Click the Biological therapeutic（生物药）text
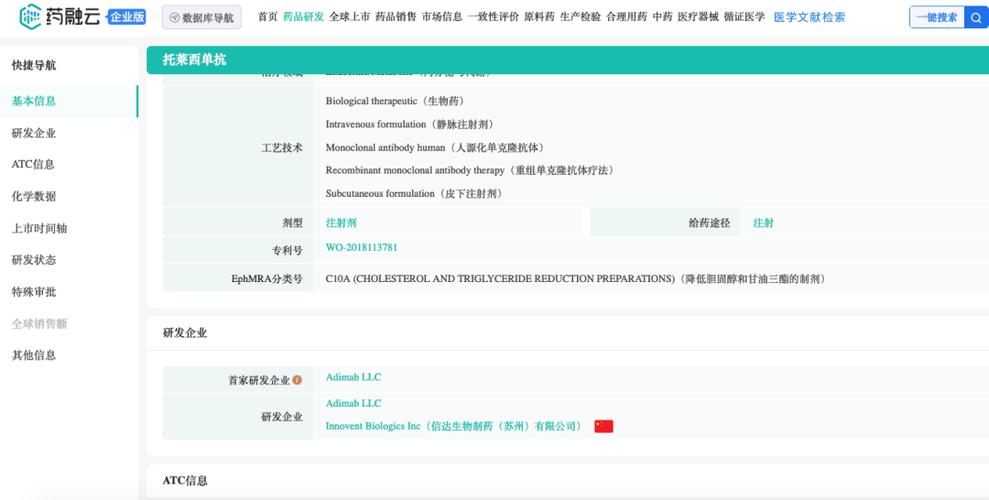This screenshot has height=500, width=989. tap(397, 101)
